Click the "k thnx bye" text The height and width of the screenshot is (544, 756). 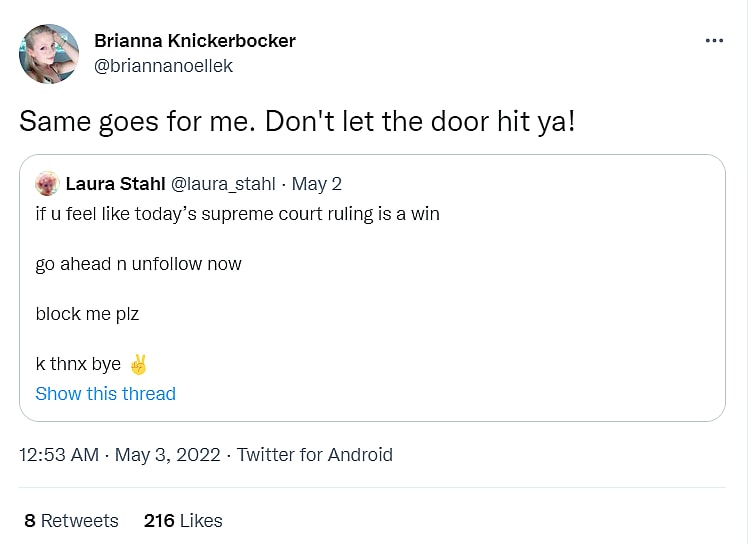pos(78,364)
